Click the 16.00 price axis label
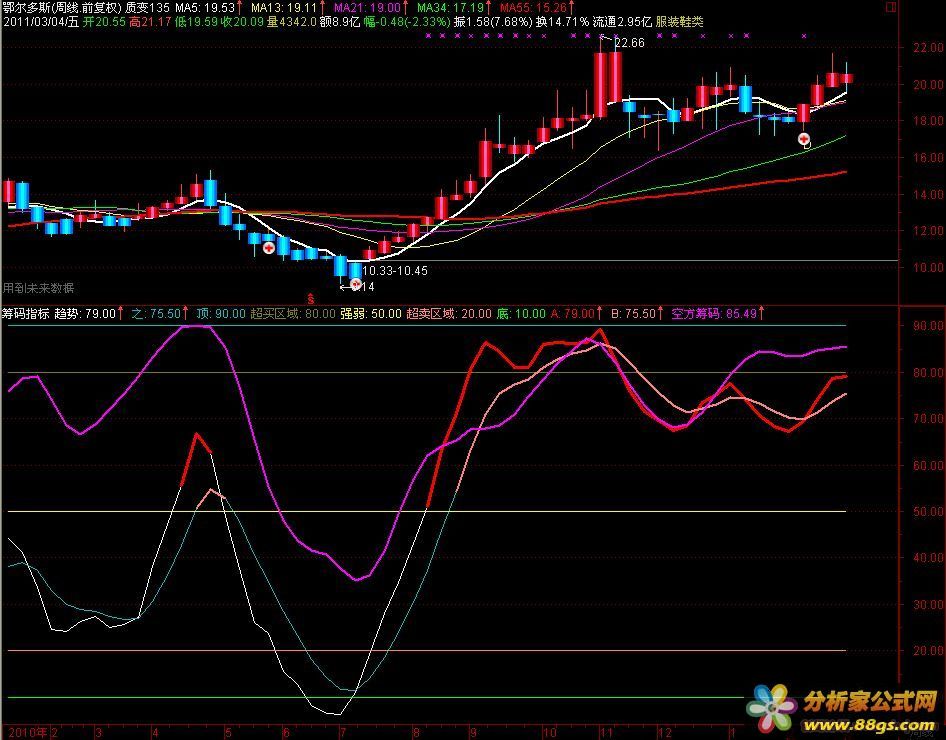 click(928, 157)
